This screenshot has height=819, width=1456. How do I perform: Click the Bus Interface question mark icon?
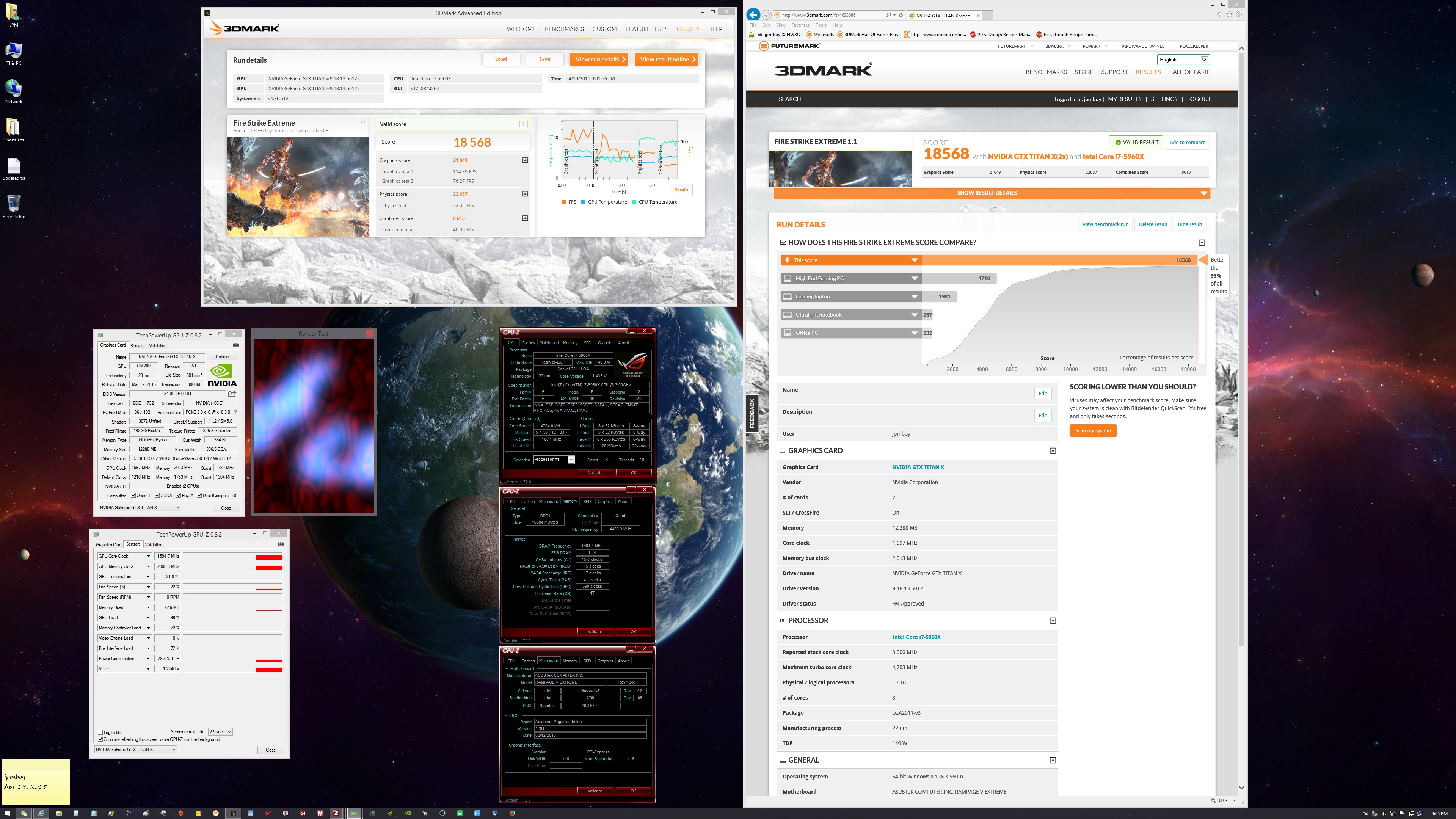click(x=235, y=412)
